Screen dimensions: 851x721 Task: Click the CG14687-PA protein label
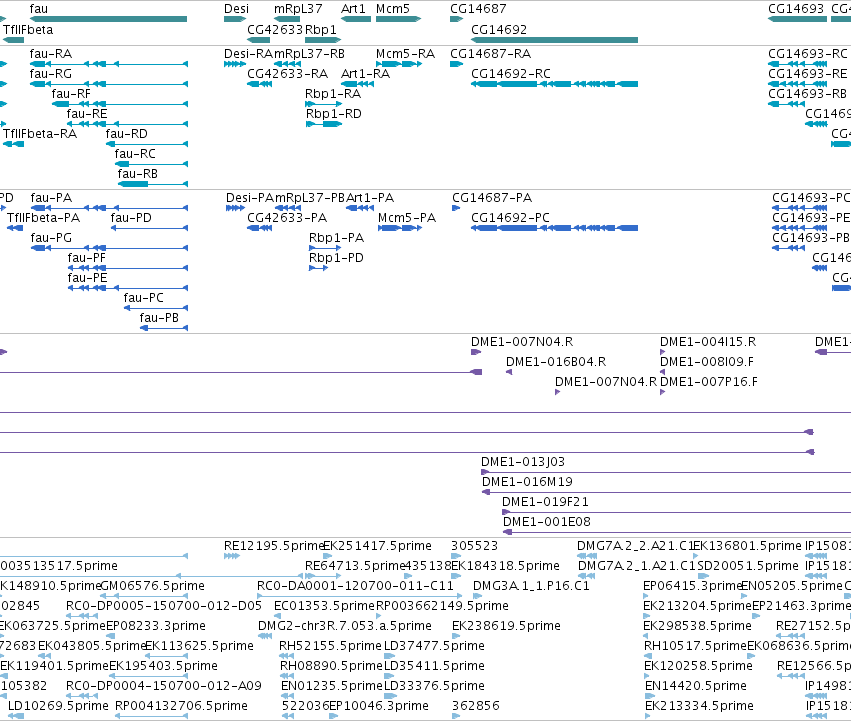pyautogui.click(x=492, y=198)
